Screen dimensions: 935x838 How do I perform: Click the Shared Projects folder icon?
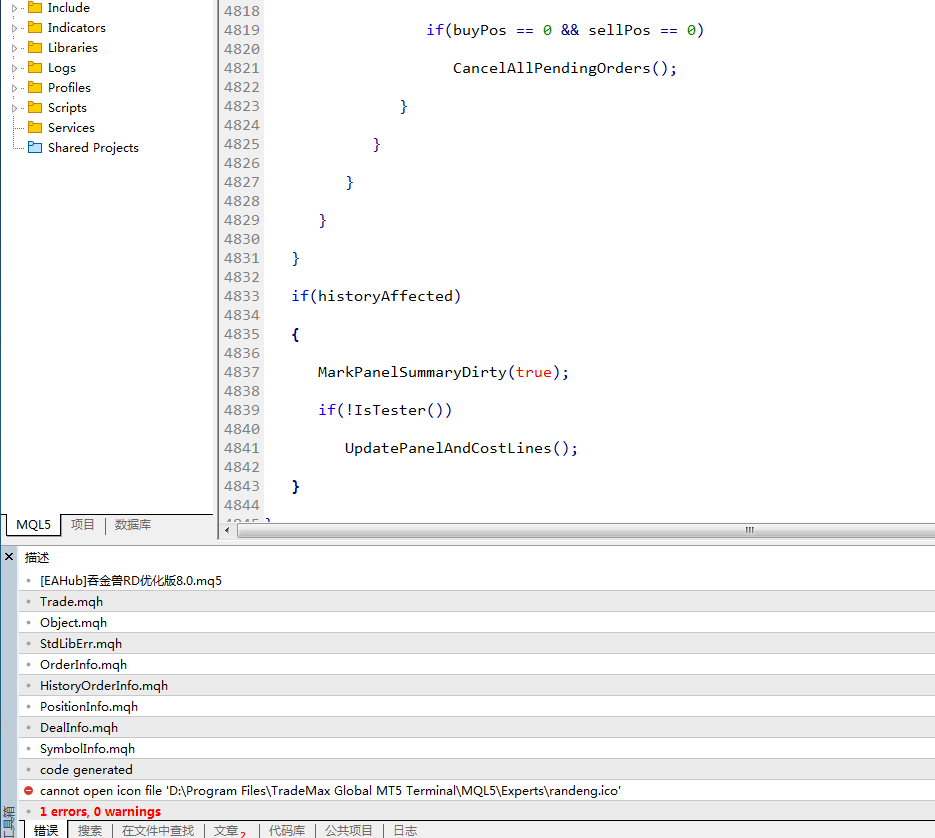[35, 147]
